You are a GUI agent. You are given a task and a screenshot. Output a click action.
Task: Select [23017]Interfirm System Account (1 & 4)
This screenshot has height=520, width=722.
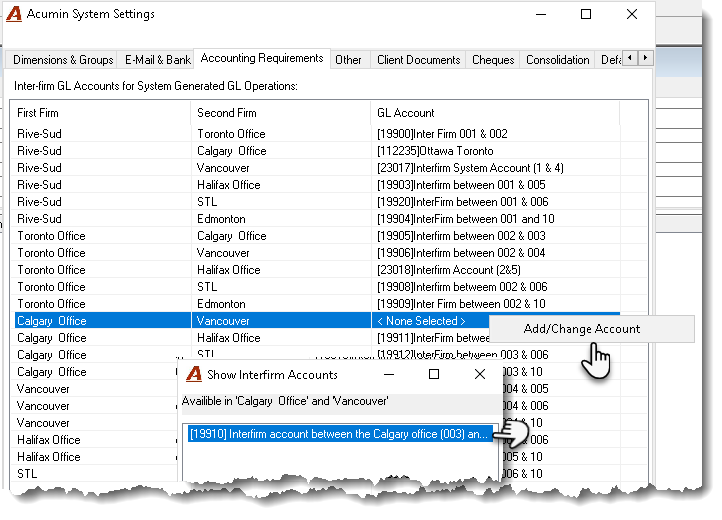[x=470, y=168]
